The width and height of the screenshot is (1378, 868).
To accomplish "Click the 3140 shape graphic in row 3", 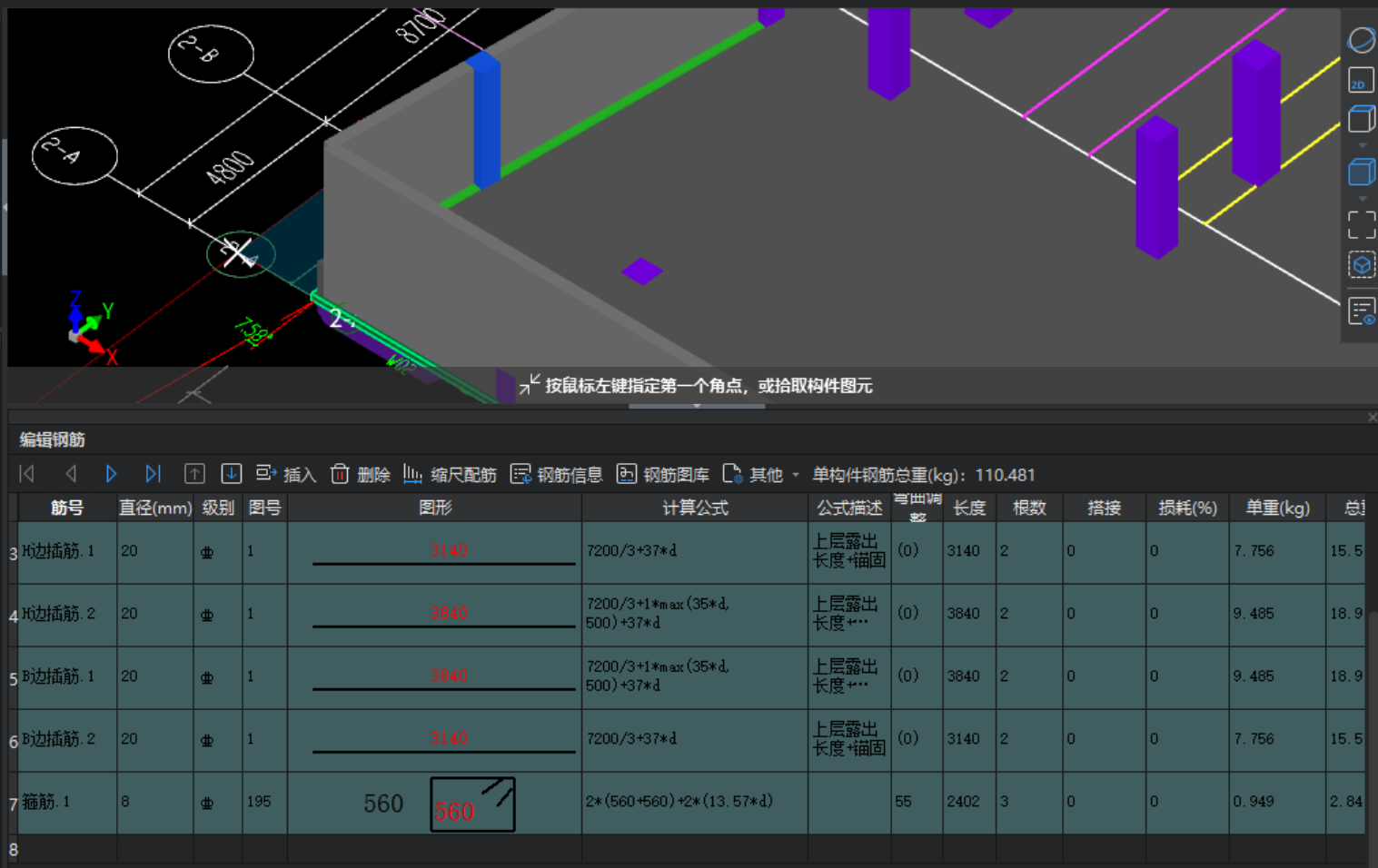I will coord(444,555).
